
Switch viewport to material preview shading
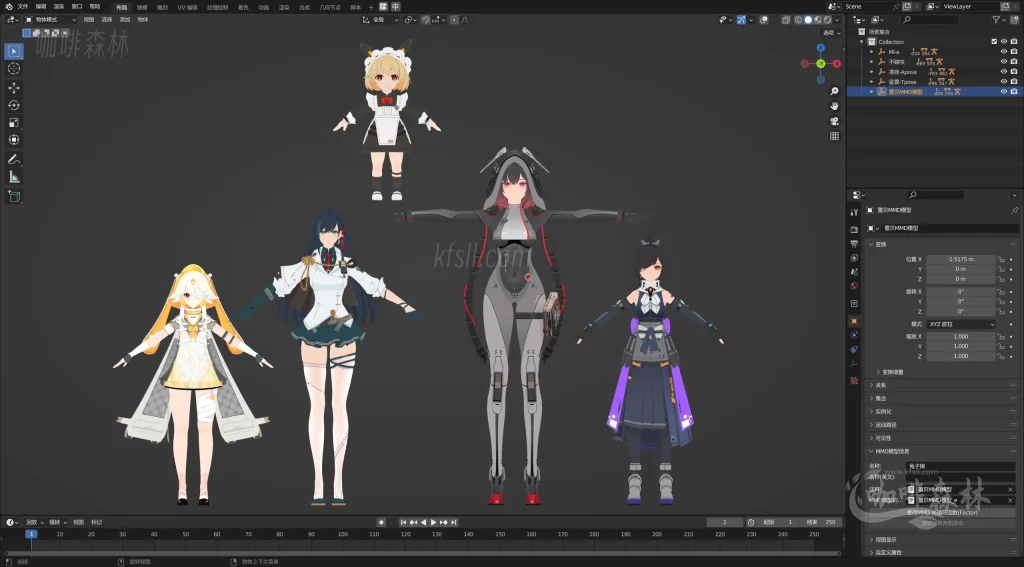coord(818,20)
